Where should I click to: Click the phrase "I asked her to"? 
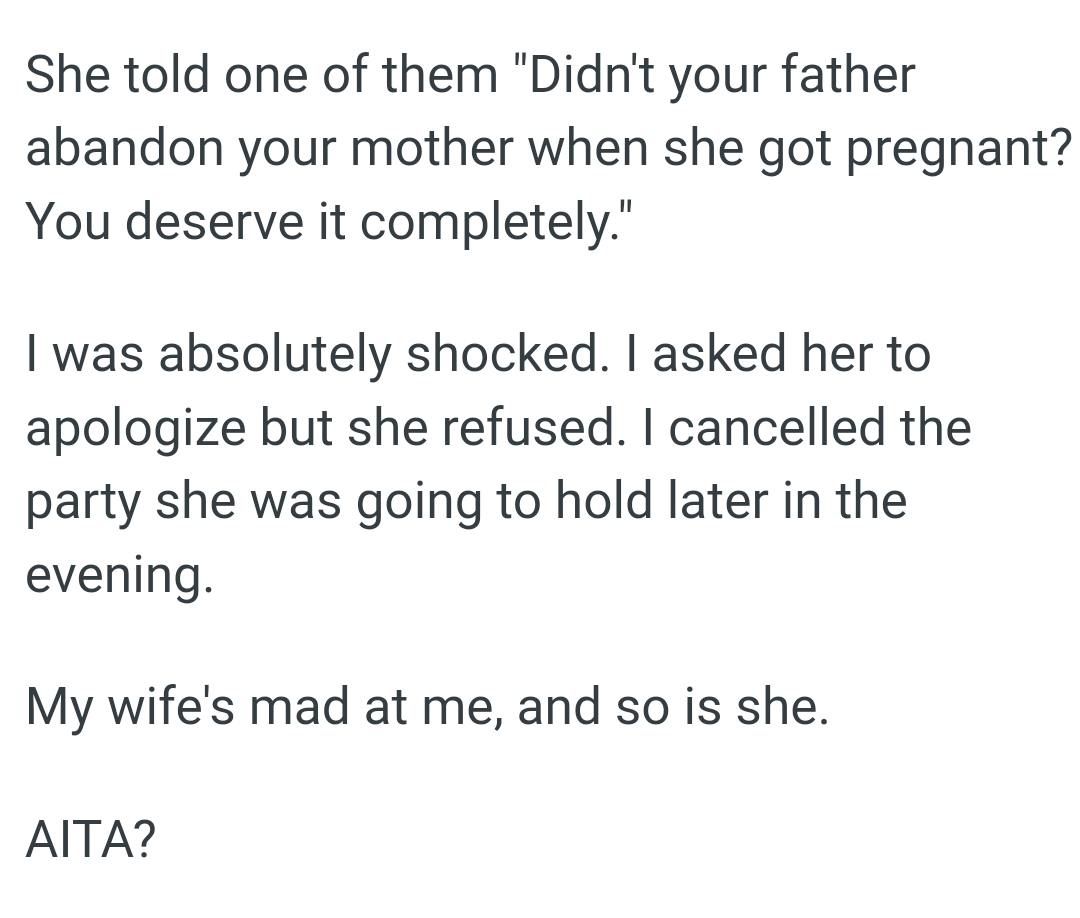(791, 354)
